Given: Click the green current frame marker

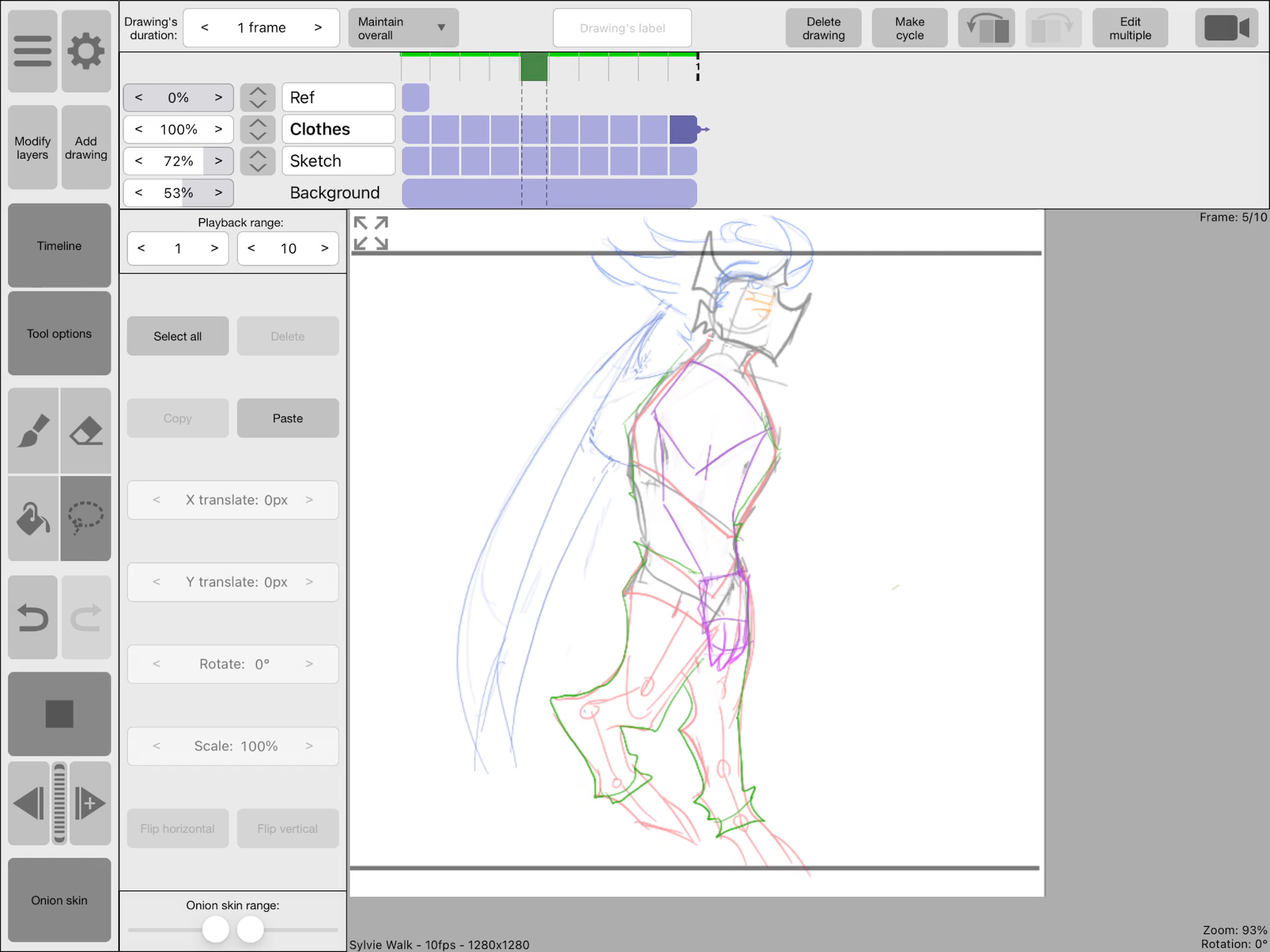Looking at the screenshot, I should point(534,67).
